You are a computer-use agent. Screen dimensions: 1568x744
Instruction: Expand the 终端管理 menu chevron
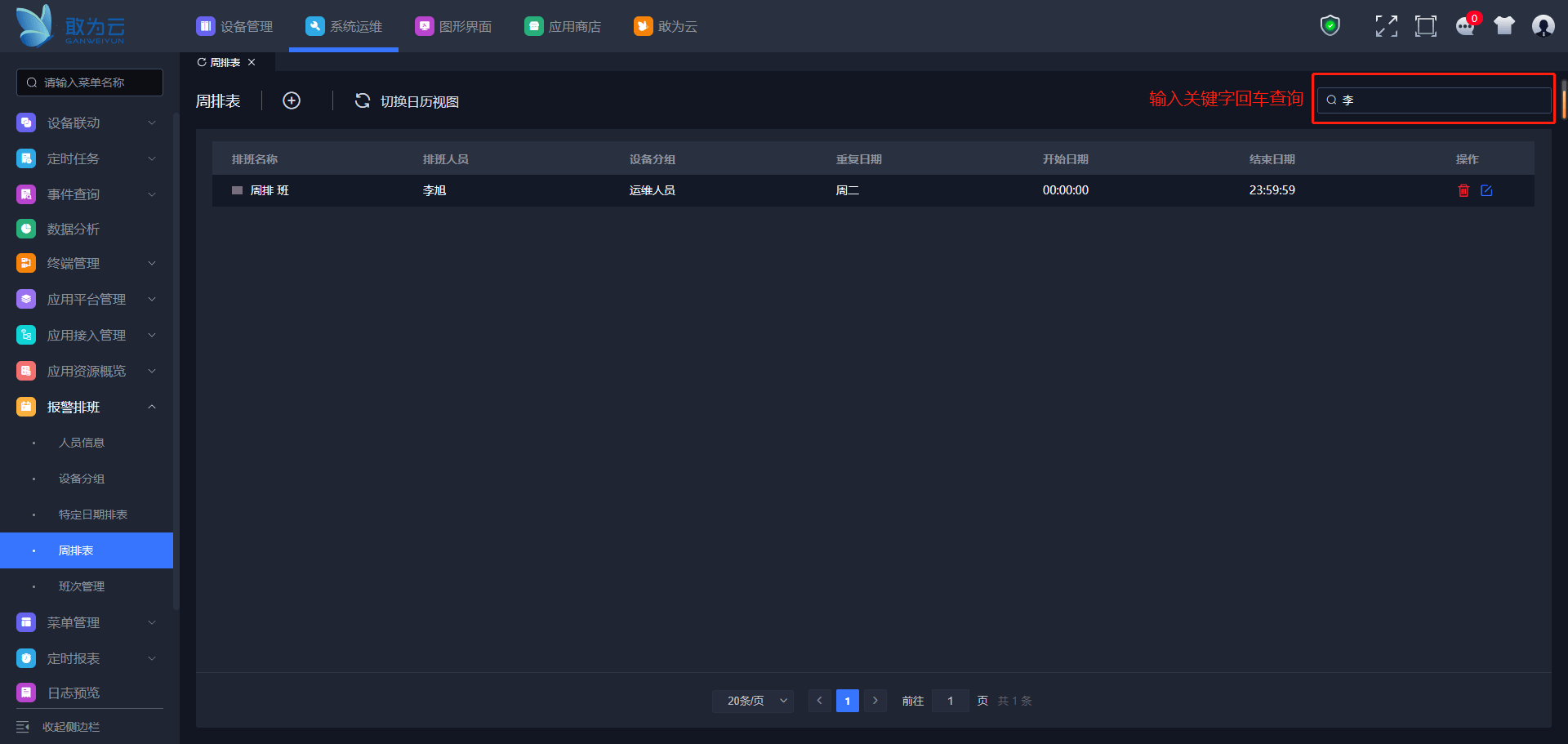152,263
